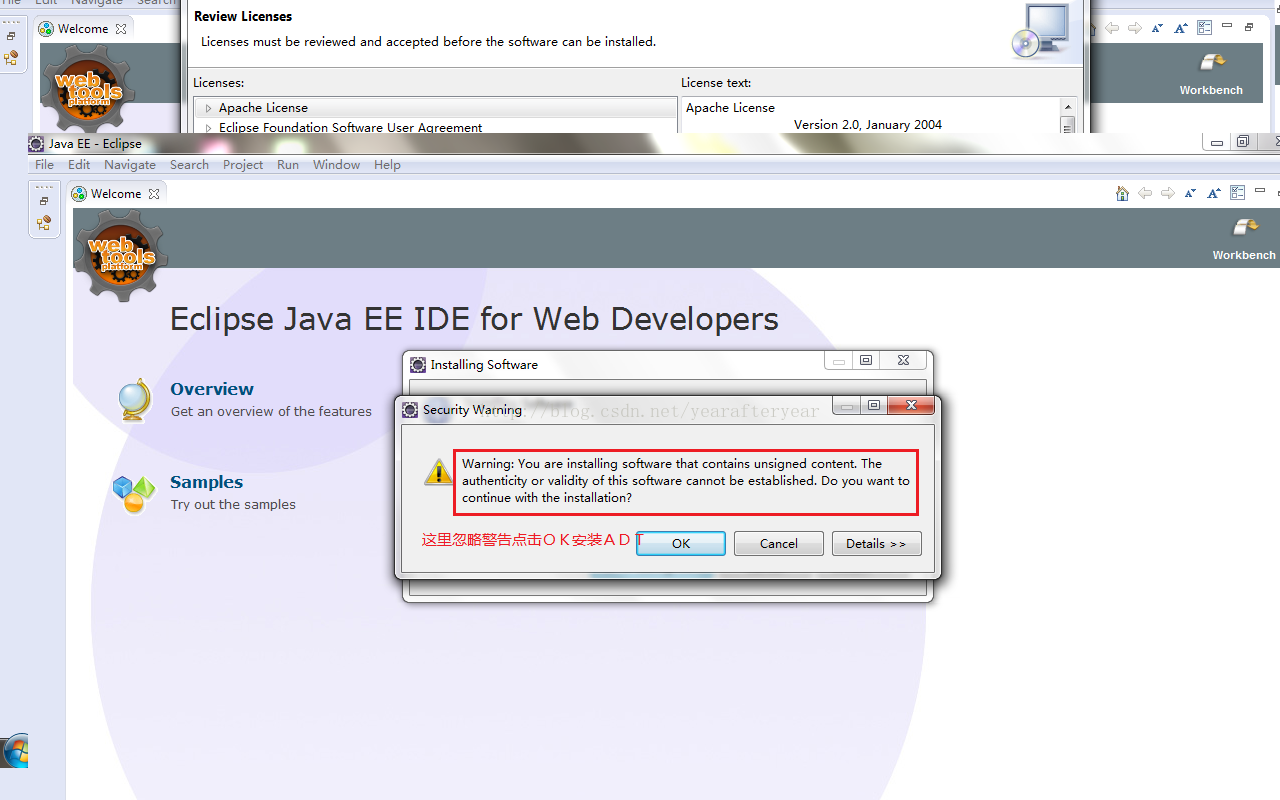Click 'Version 2.0, January 2004' license text
This screenshot has width=1280, height=800.
(x=868, y=124)
